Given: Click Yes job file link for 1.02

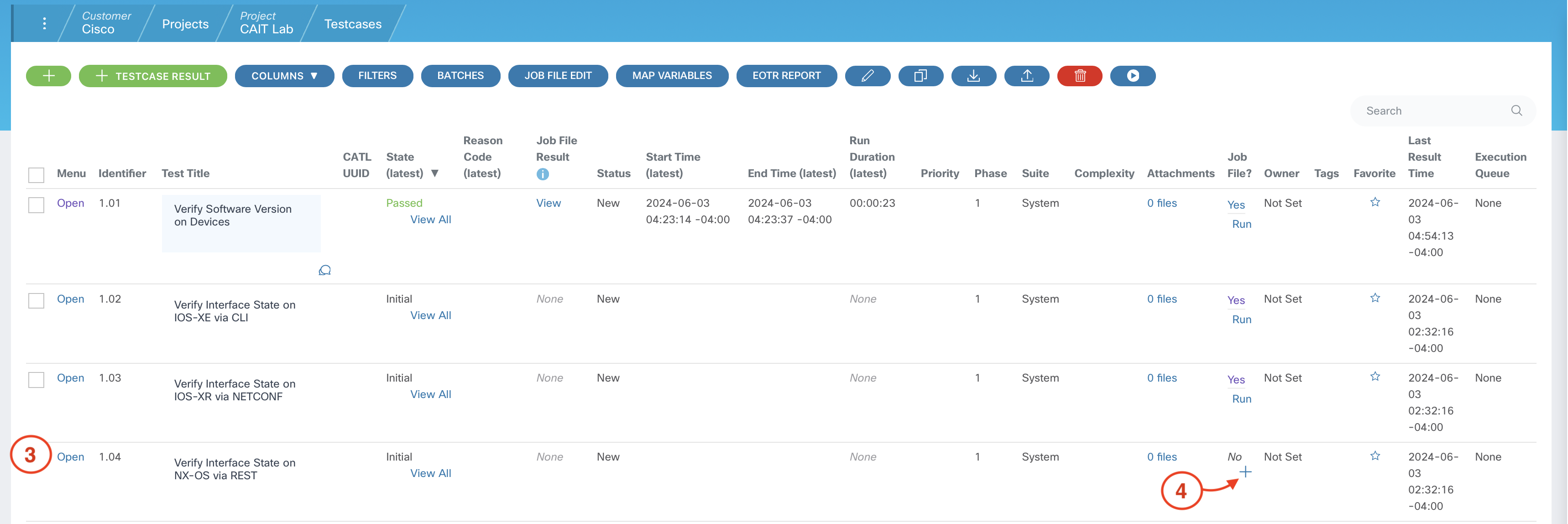Looking at the screenshot, I should click(1236, 300).
